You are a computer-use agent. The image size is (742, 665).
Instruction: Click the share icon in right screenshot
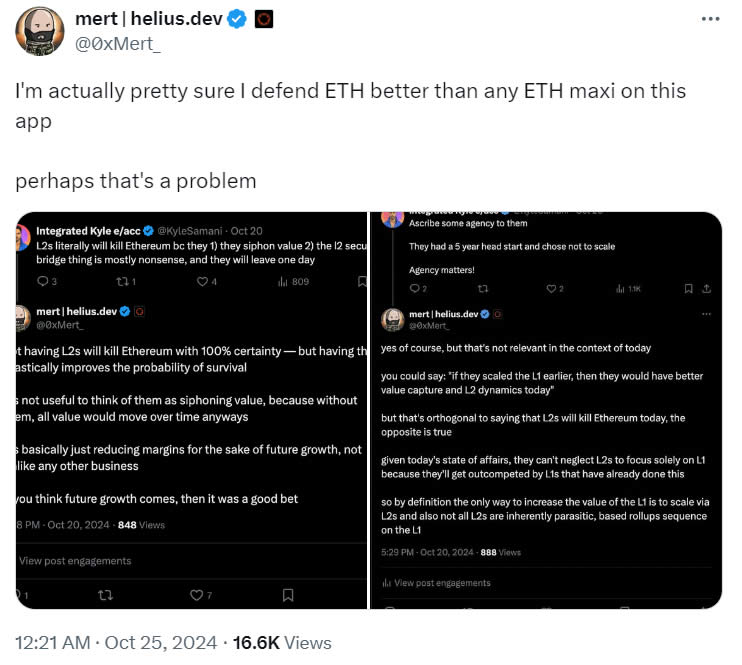point(707,288)
